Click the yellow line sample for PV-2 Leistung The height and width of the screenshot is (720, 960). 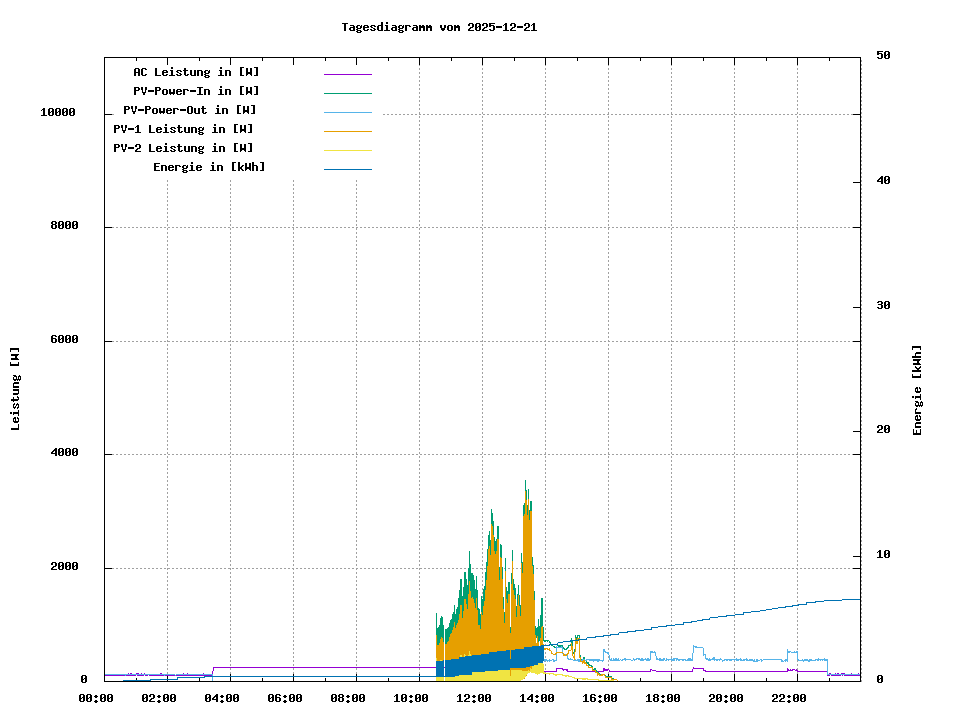pyautogui.click(x=347, y=150)
